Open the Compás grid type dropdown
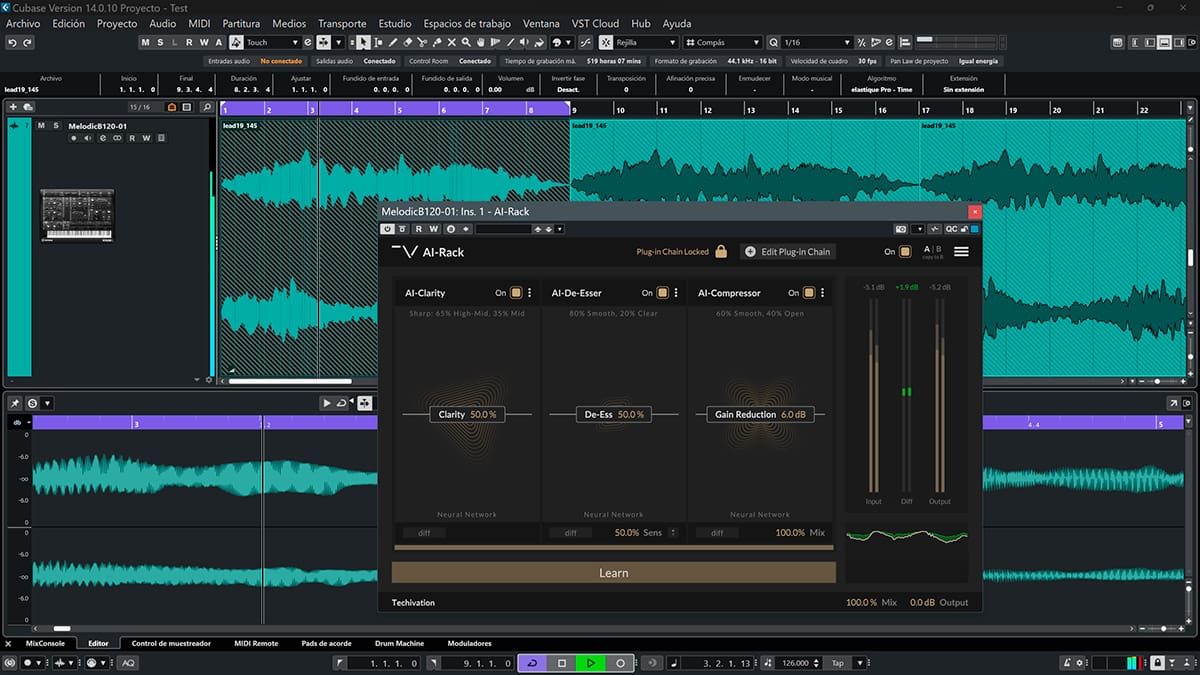 point(756,42)
